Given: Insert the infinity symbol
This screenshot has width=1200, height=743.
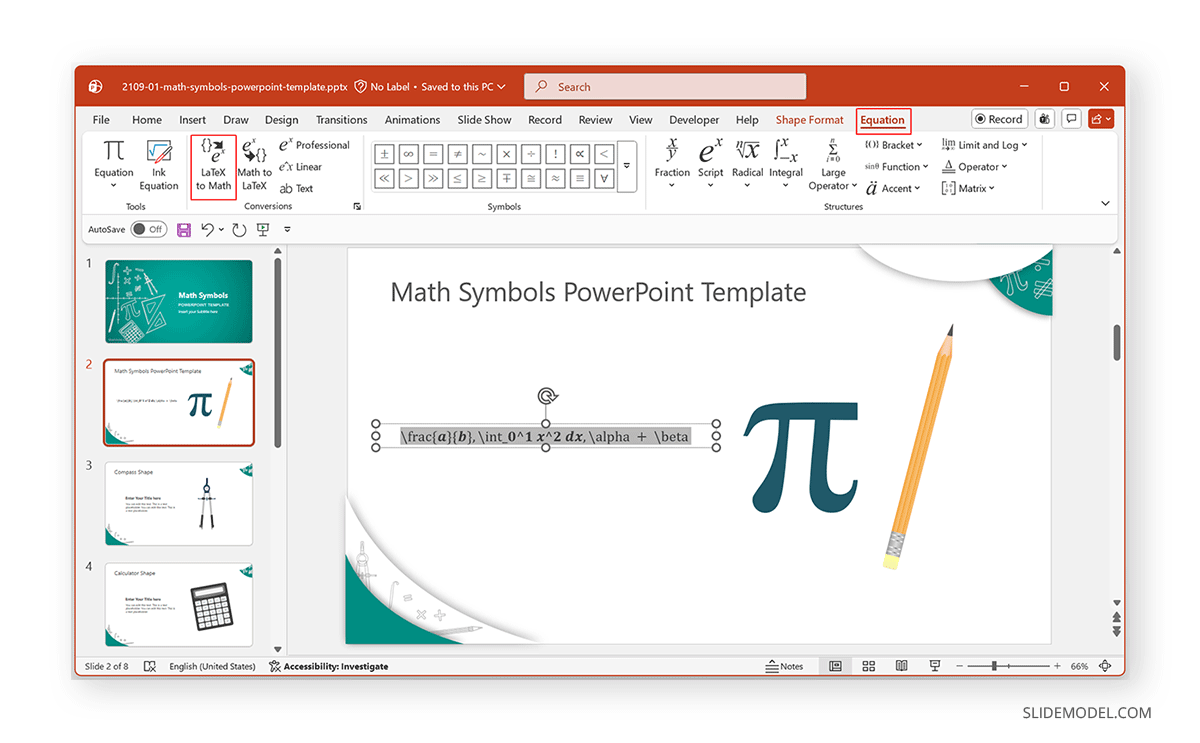Looking at the screenshot, I should point(409,154).
